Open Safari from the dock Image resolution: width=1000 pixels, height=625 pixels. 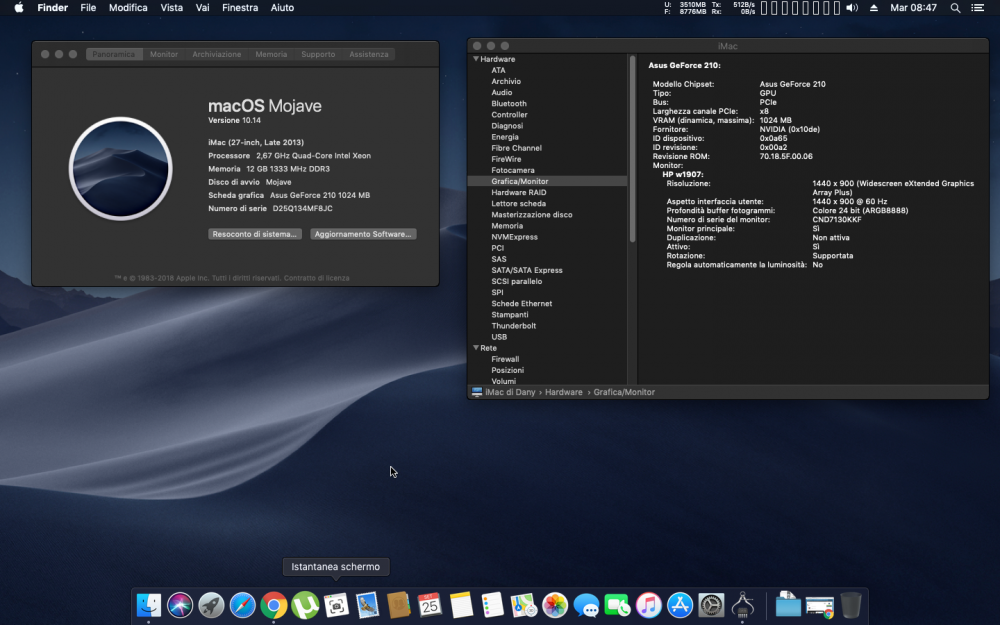click(x=242, y=605)
